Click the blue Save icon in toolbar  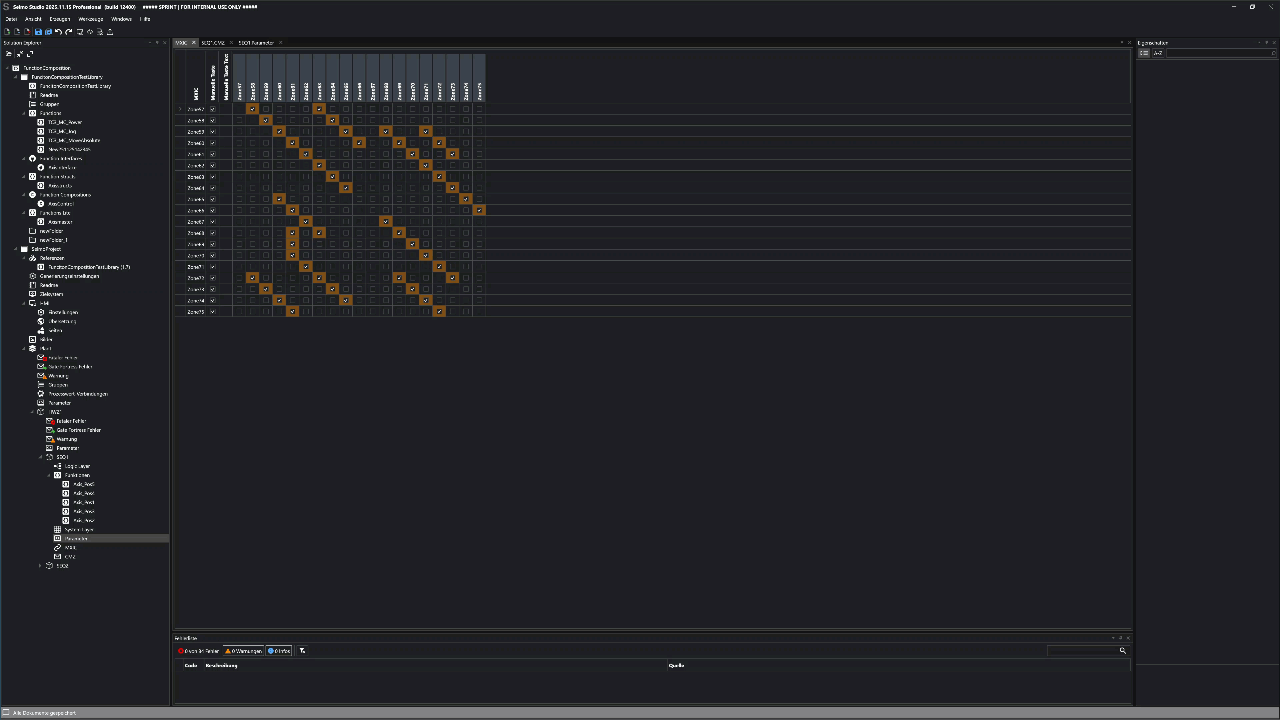[38, 32]
